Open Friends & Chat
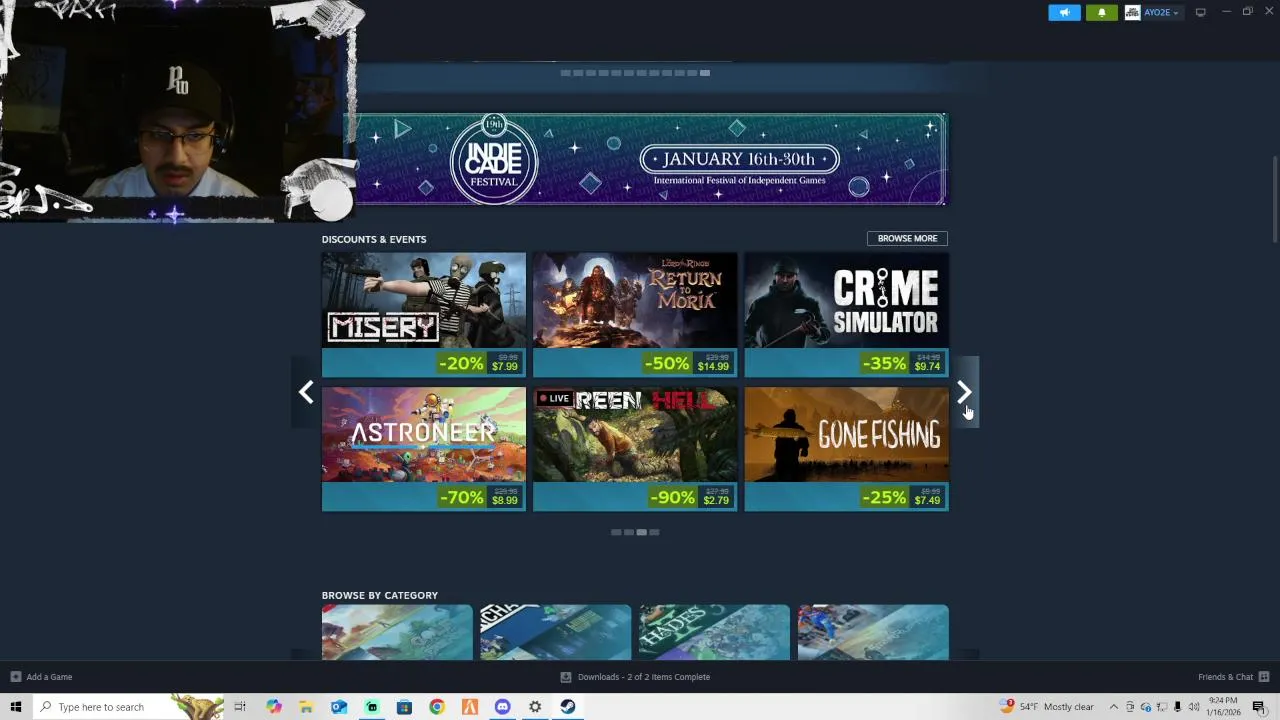The height and width of the screenshot is (720, 1280). click(x=1233, y=677)
